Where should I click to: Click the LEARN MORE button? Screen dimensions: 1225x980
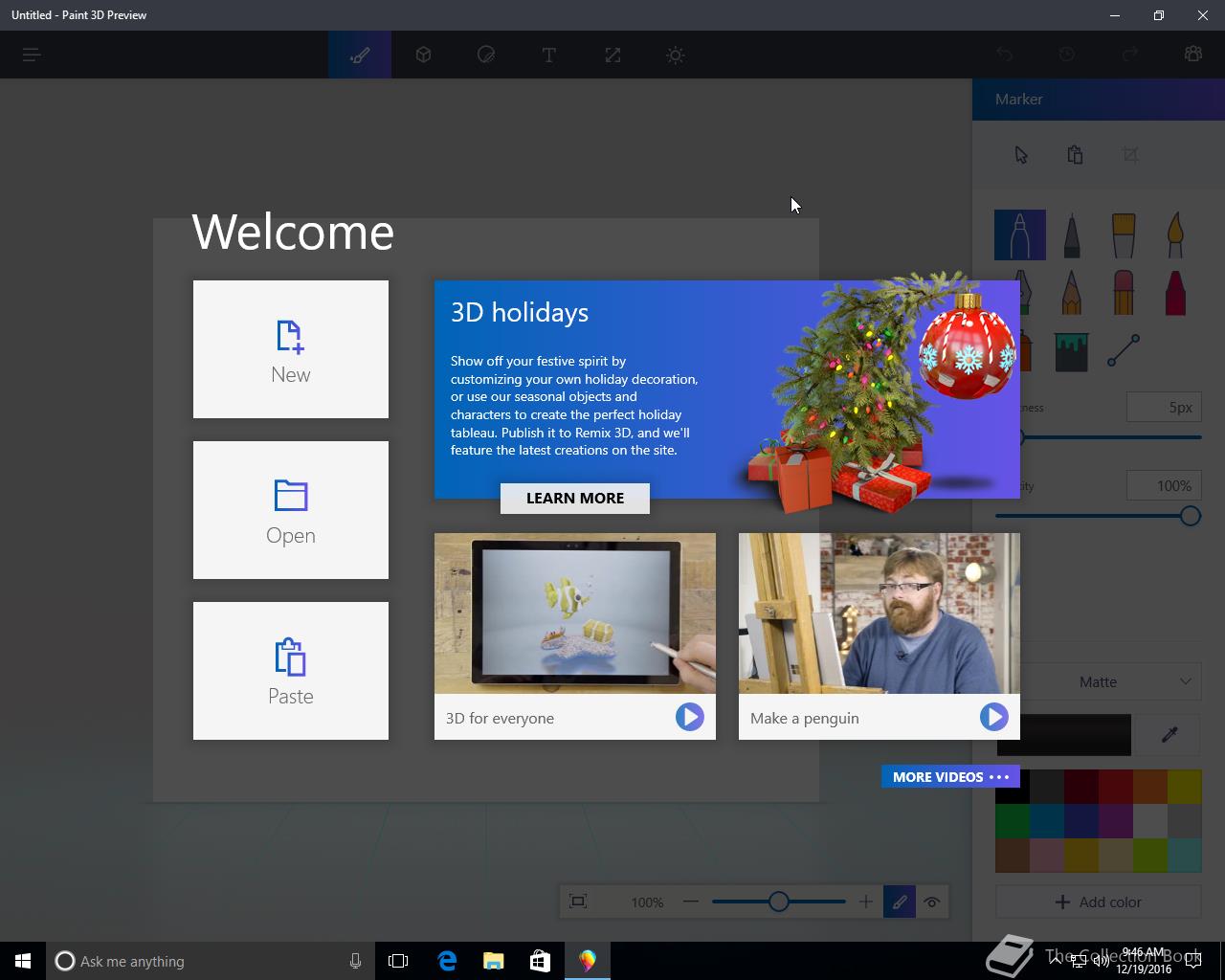(x=575, y=498)
